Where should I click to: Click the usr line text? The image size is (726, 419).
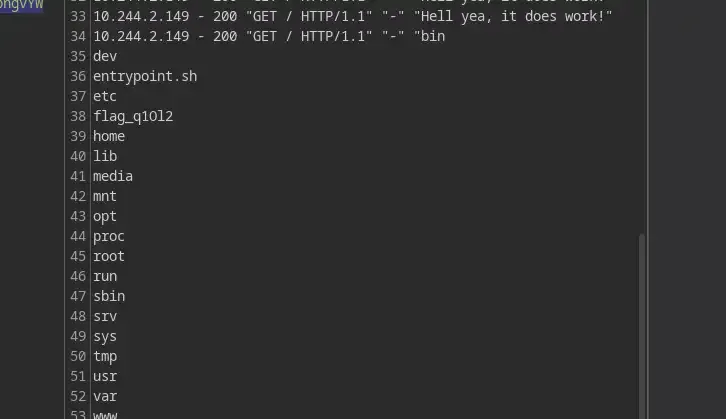click(x=105, y=376)
